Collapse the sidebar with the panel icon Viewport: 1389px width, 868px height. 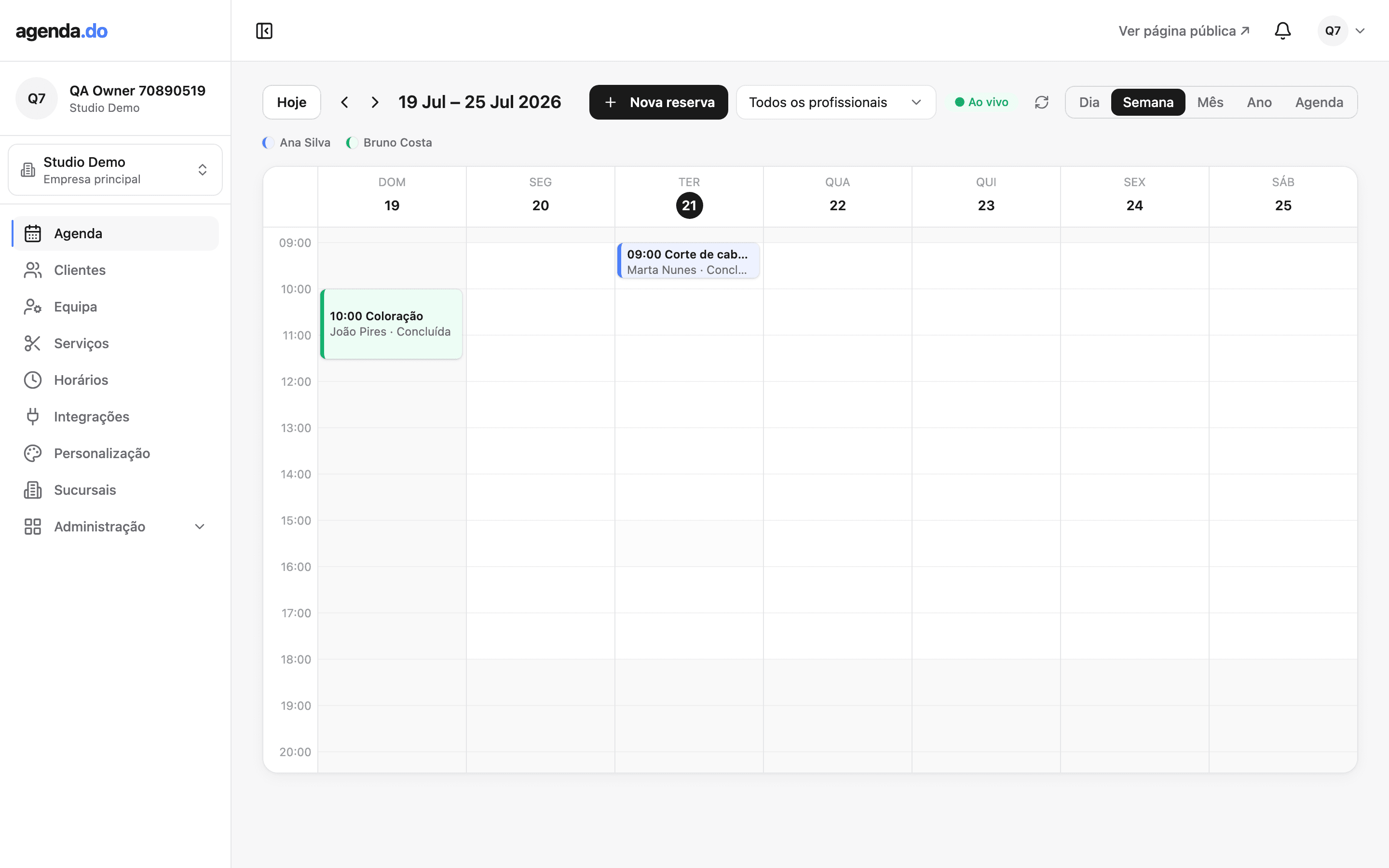[264, 30]
